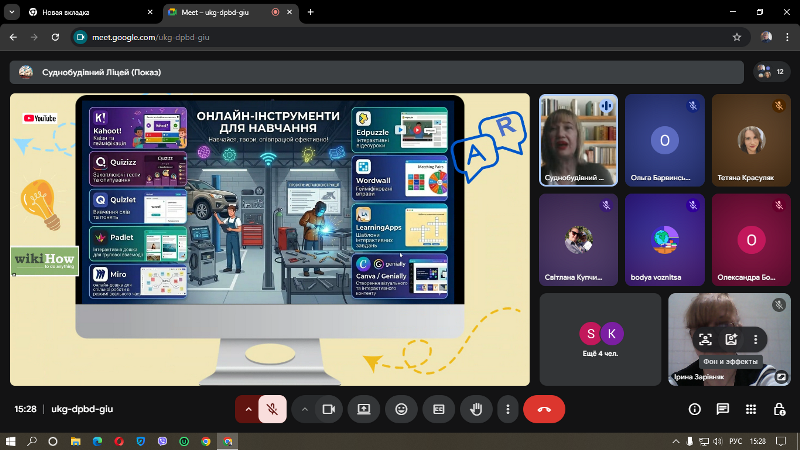The image size is (800, 450).
Task: Open three-dot menu on self-view tile
Action: (x=756, y=340)
